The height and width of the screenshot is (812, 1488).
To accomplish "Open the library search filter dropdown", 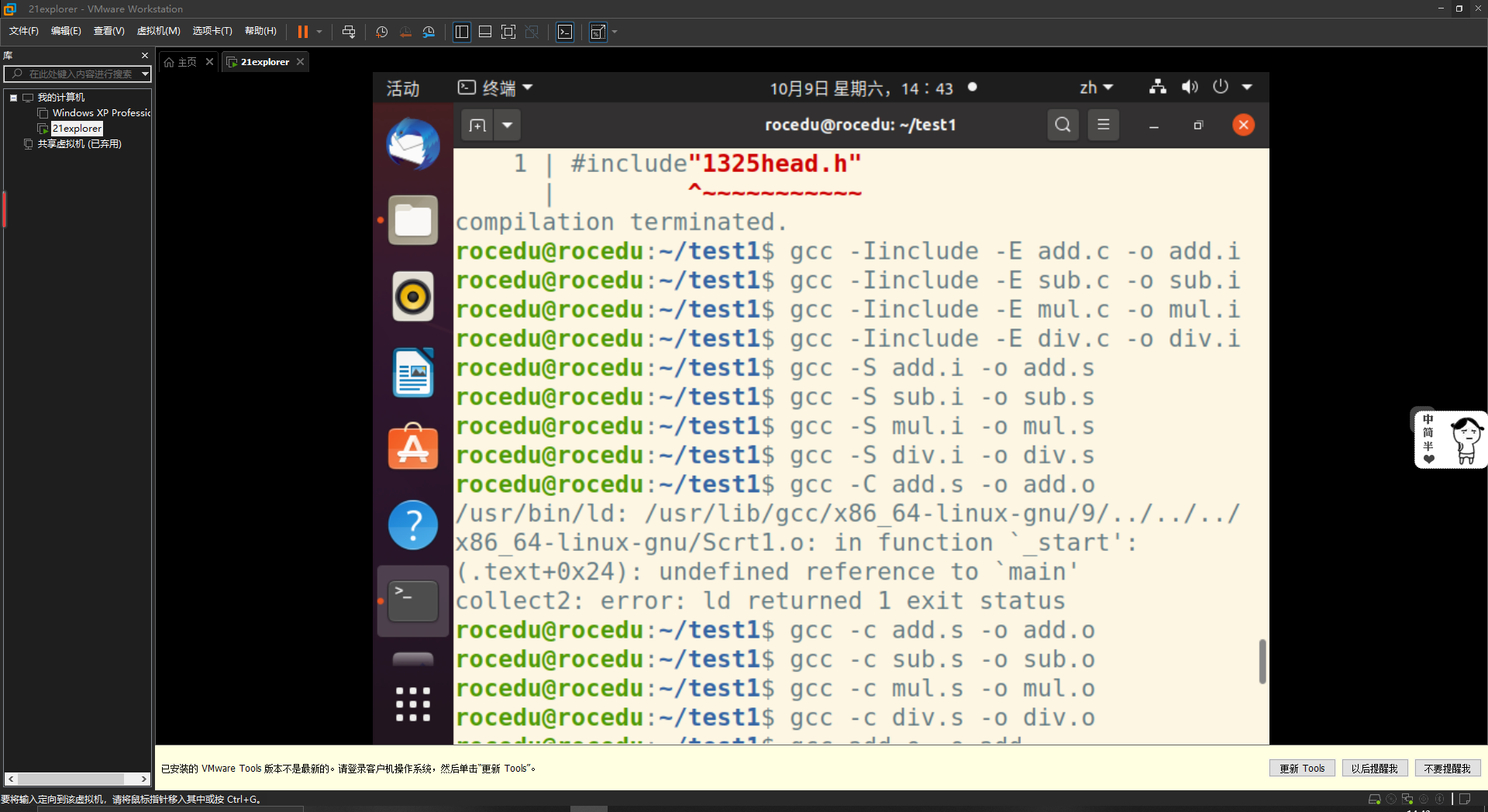I will coord(145,74).
